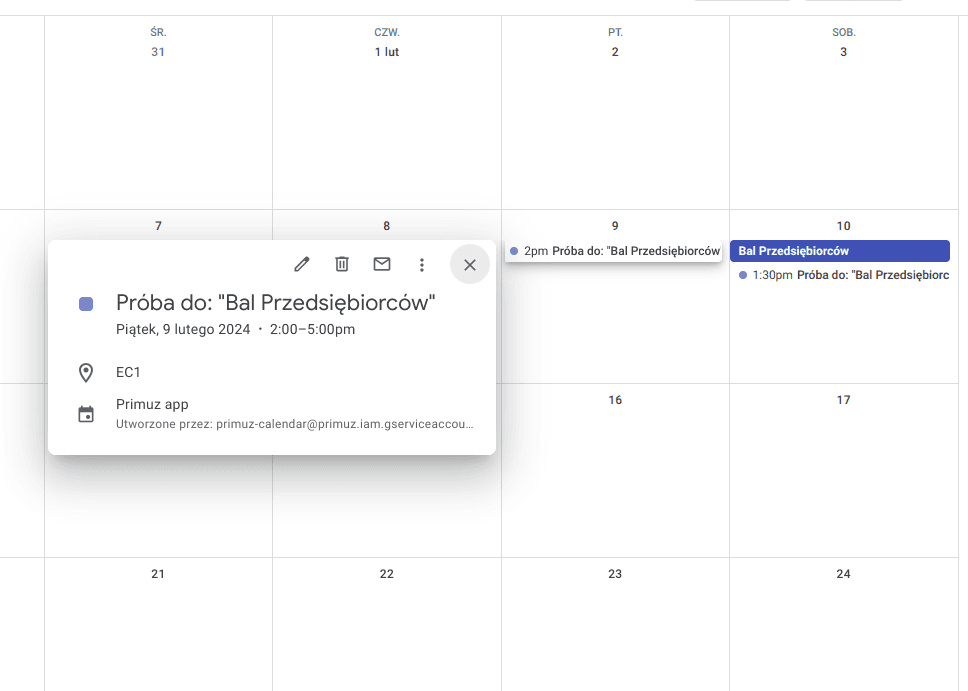Click the SOB. weekday header
The image size is (968, 691).
pyautogui.click(x=843, y=32)
